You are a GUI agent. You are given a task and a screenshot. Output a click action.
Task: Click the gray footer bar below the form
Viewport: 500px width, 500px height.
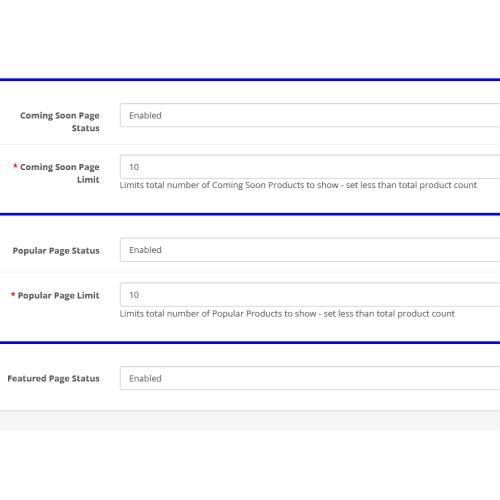click(x=250, y=420)
